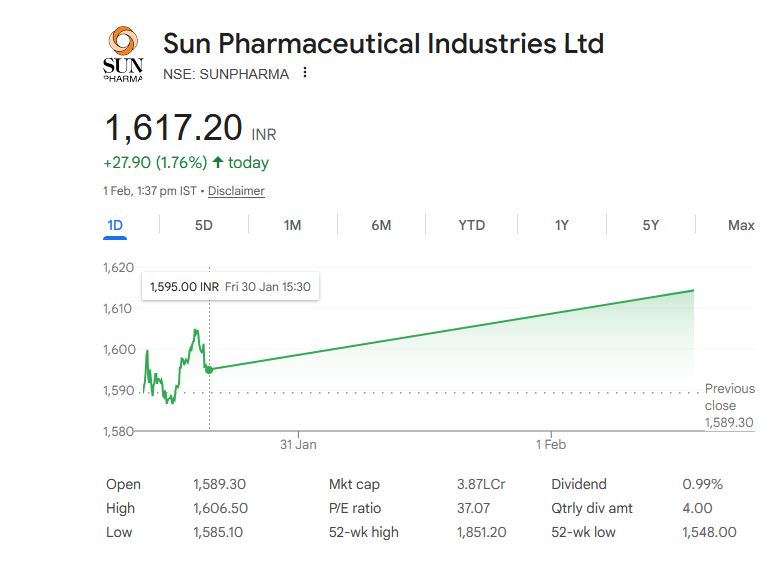Click the green data point marker on chart
The image size is (774, 580).
[208, 369]
